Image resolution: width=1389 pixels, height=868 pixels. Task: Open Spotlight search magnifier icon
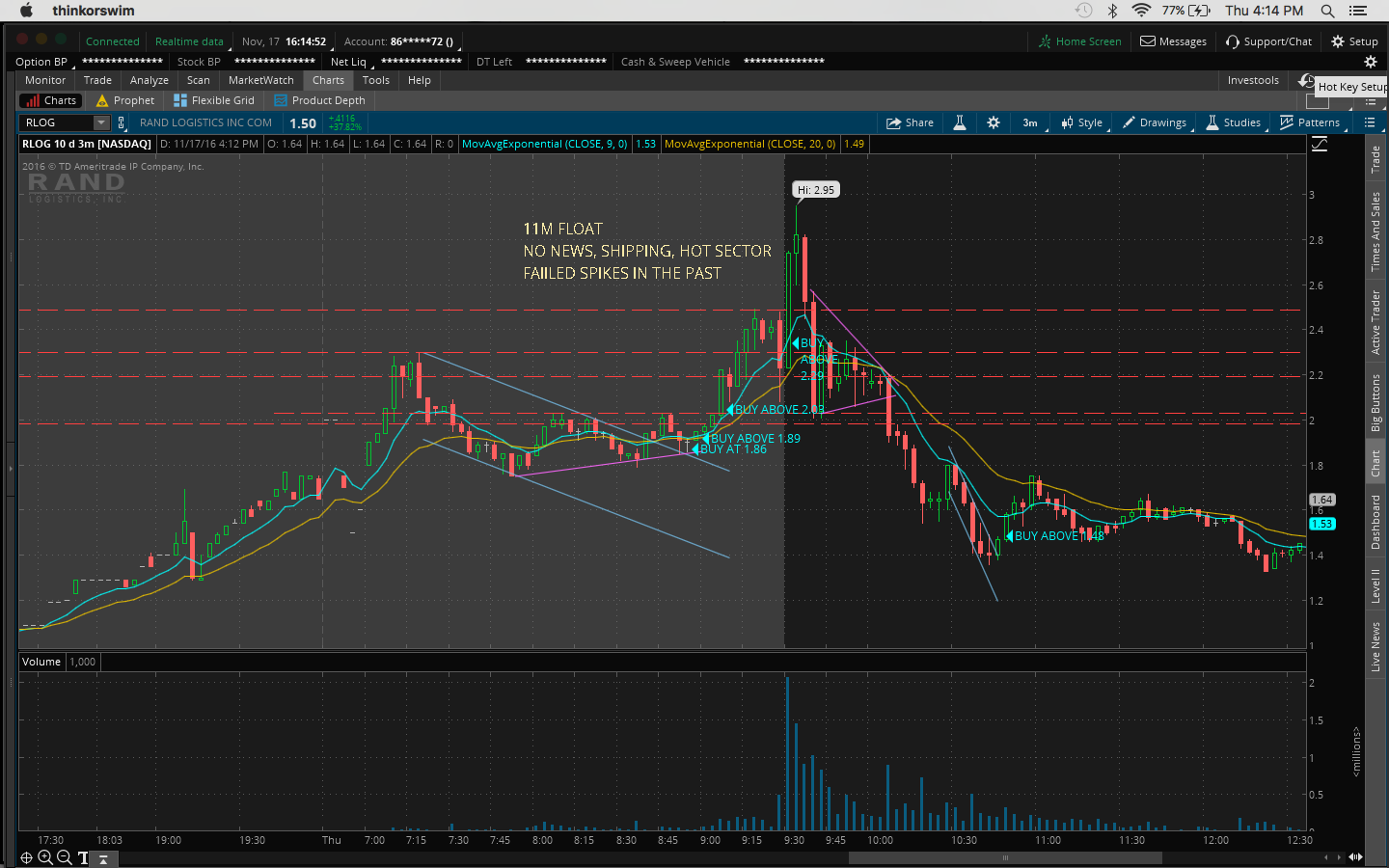point(1327,11)
